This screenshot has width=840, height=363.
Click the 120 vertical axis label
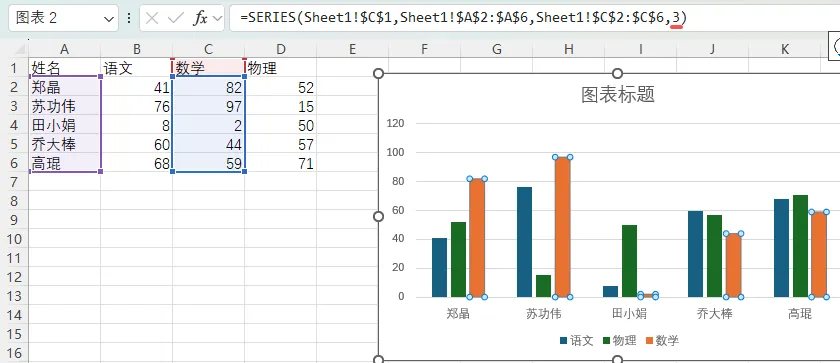[x=395, y=124]
